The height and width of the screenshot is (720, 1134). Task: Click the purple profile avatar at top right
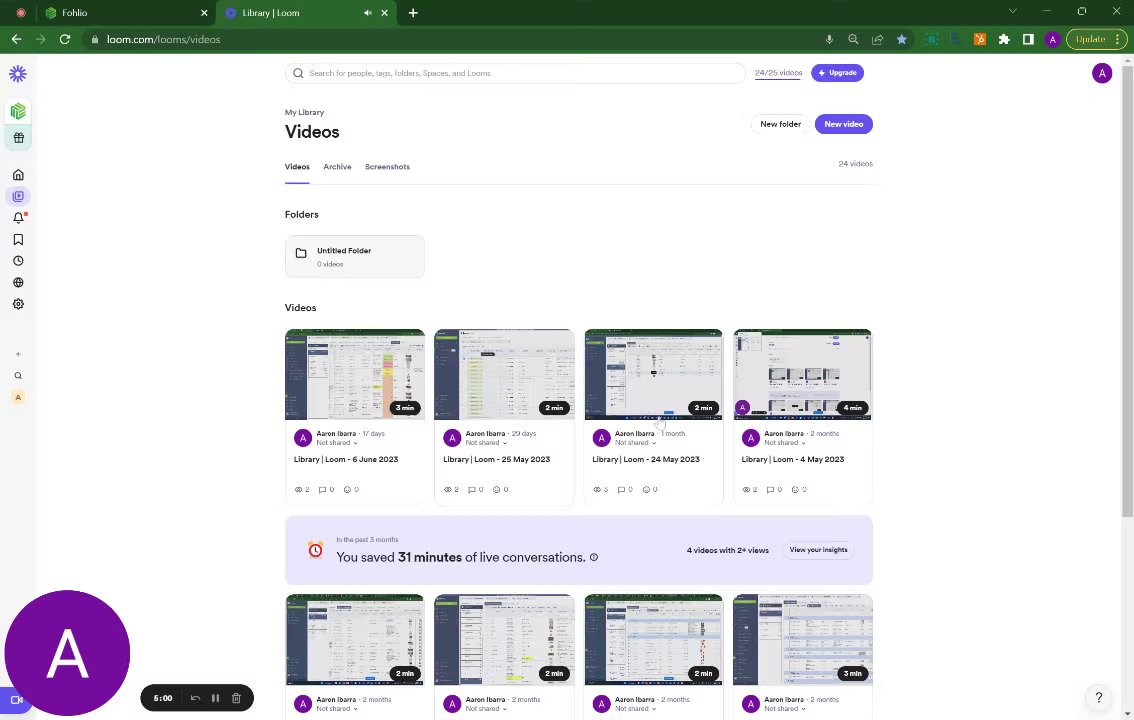point(1101,73)
